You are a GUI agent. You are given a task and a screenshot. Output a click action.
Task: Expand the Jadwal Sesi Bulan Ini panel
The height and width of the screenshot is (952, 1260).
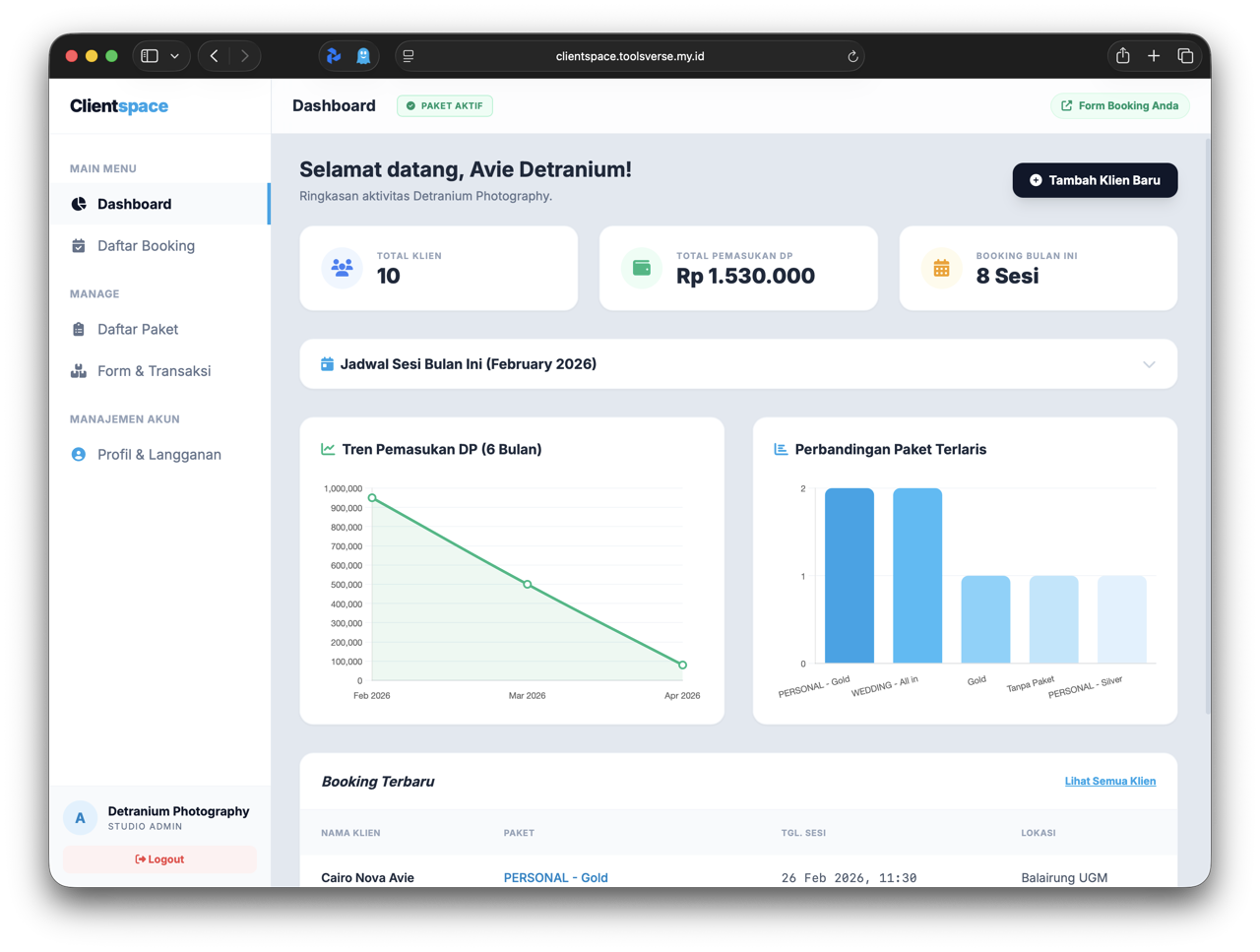1149,364
